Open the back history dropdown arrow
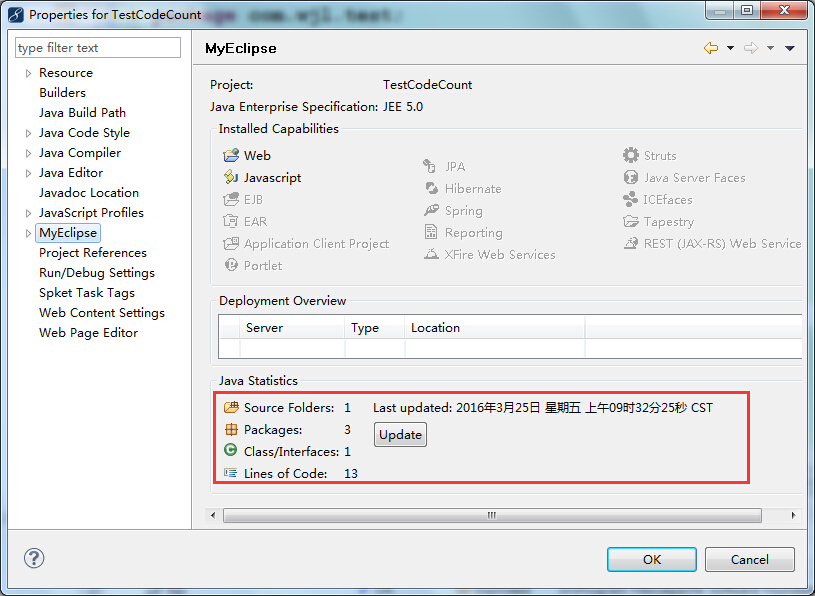The height and width of the screenshot is (596, 815). point(730,48)
